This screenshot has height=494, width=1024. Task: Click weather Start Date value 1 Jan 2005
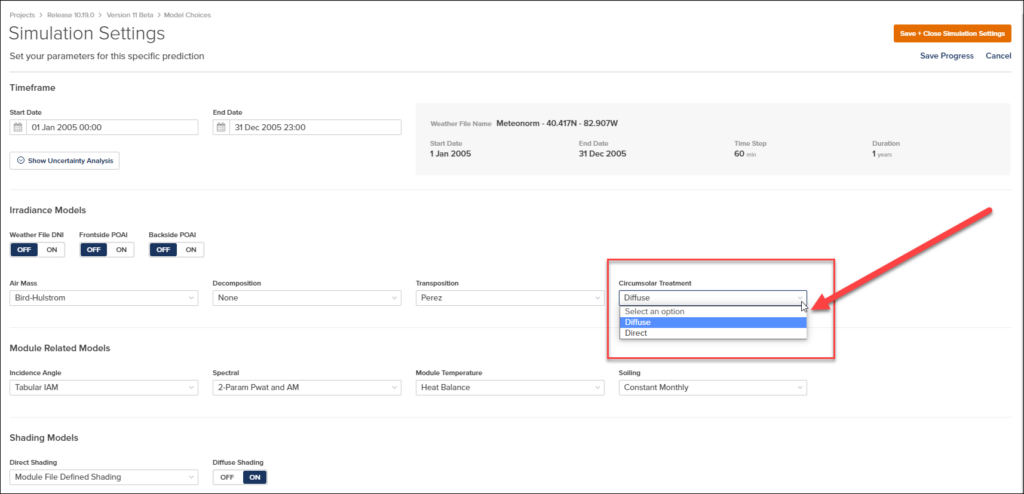(451, 154)
